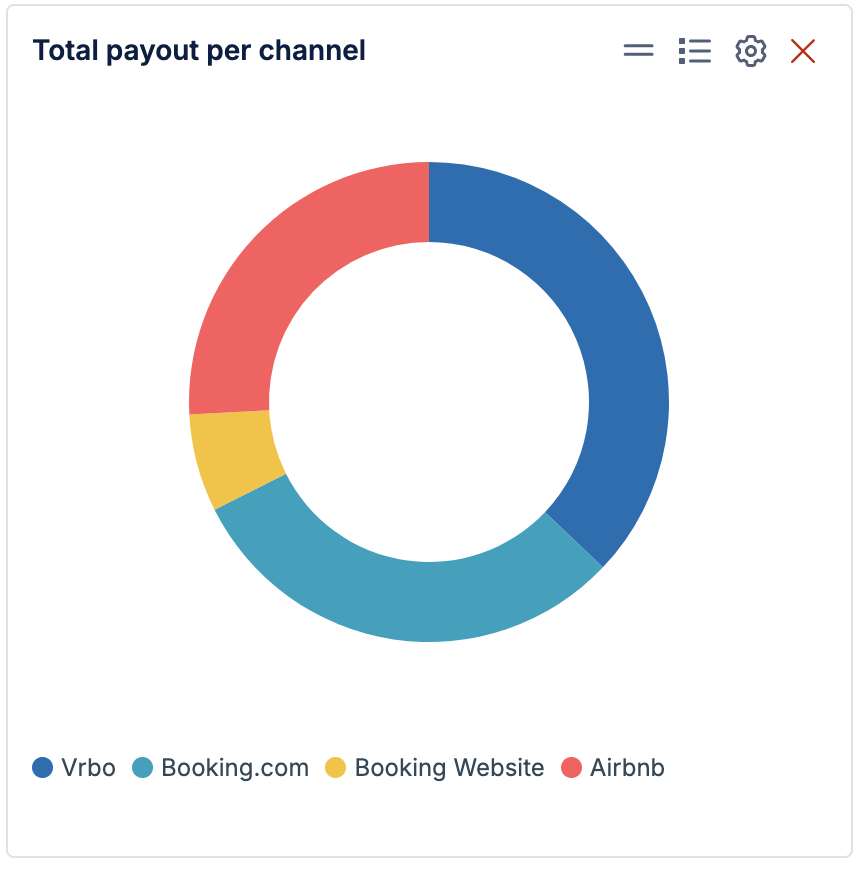This screenshot has height=872, width=862.
Task: Click the empty center of donut chart
Action: (429, 402)
